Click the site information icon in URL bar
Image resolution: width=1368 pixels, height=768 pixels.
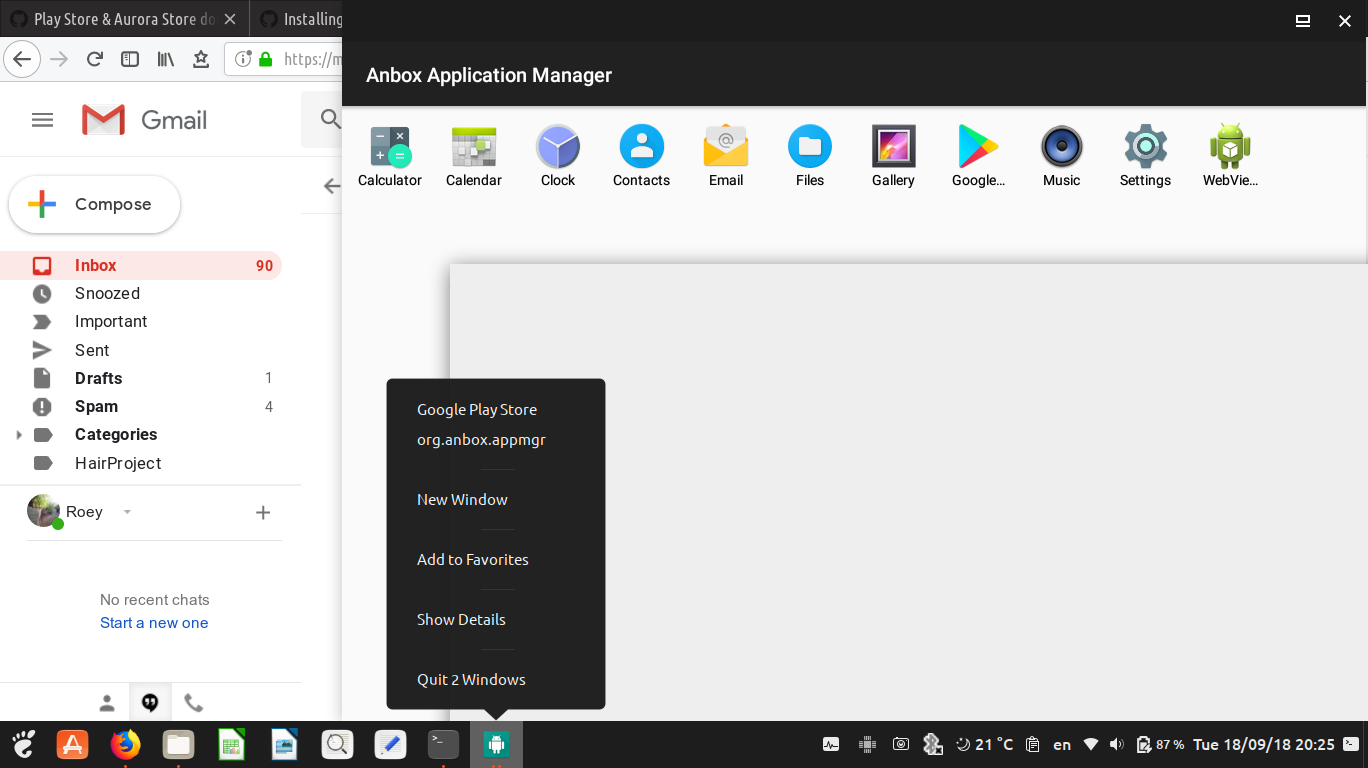(x=242, y=59)
